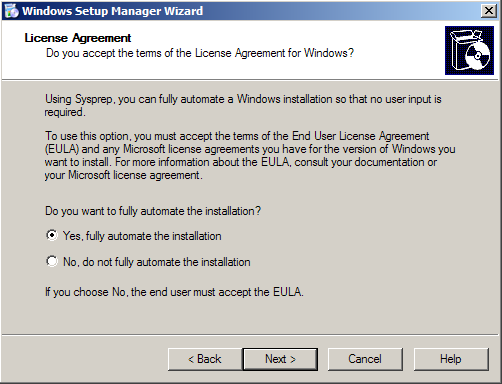This screenshot has width=502, height=384.
Task: Select the Yes radio button circle
Action: [52, 235]
